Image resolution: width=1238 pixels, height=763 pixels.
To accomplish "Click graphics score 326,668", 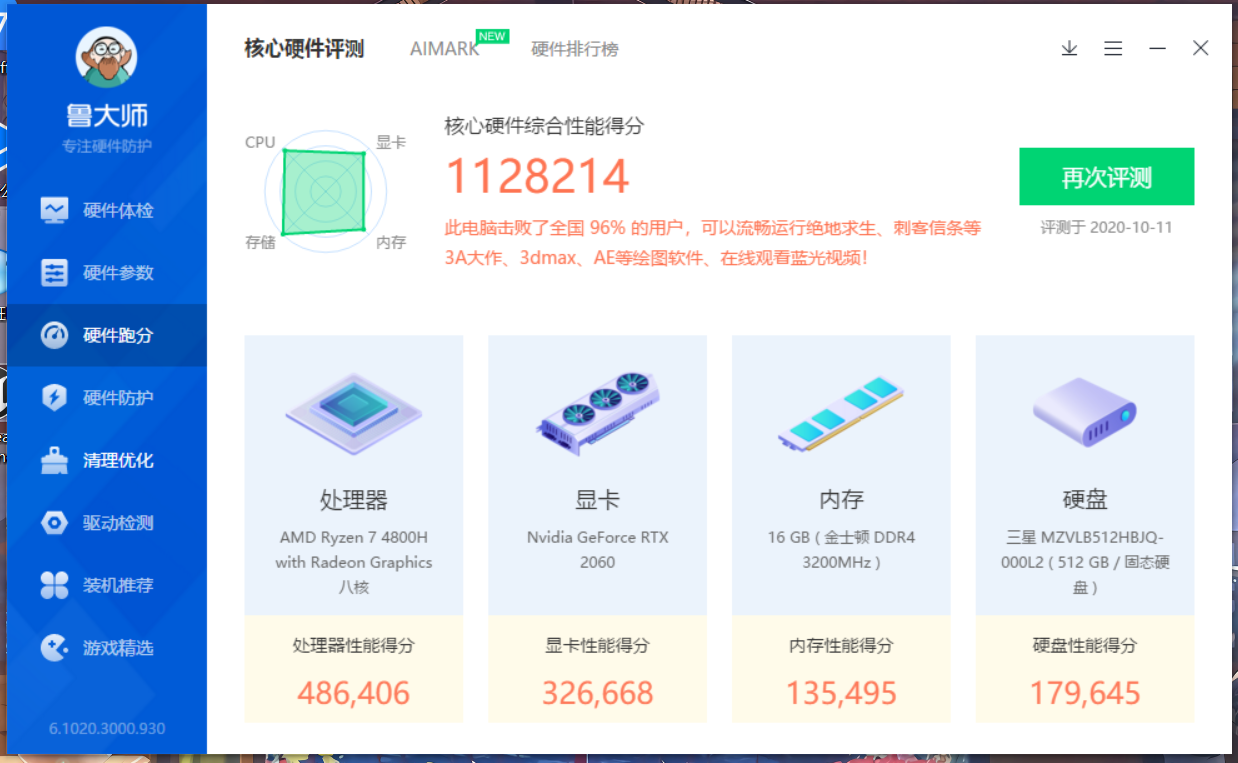I will point(598,693).
